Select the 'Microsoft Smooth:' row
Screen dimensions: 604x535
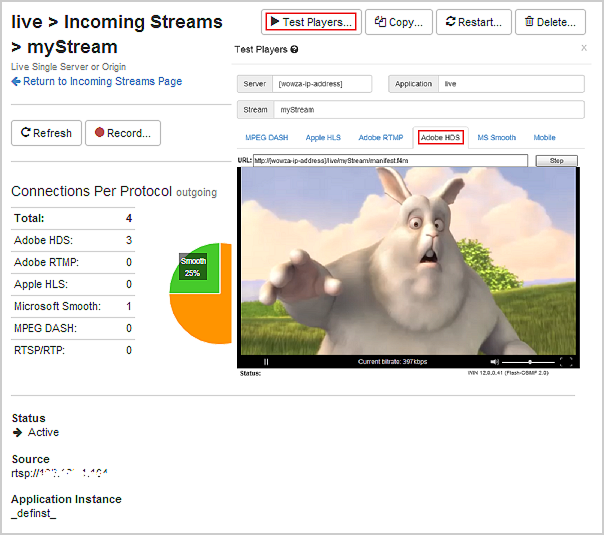coord(73,306)
